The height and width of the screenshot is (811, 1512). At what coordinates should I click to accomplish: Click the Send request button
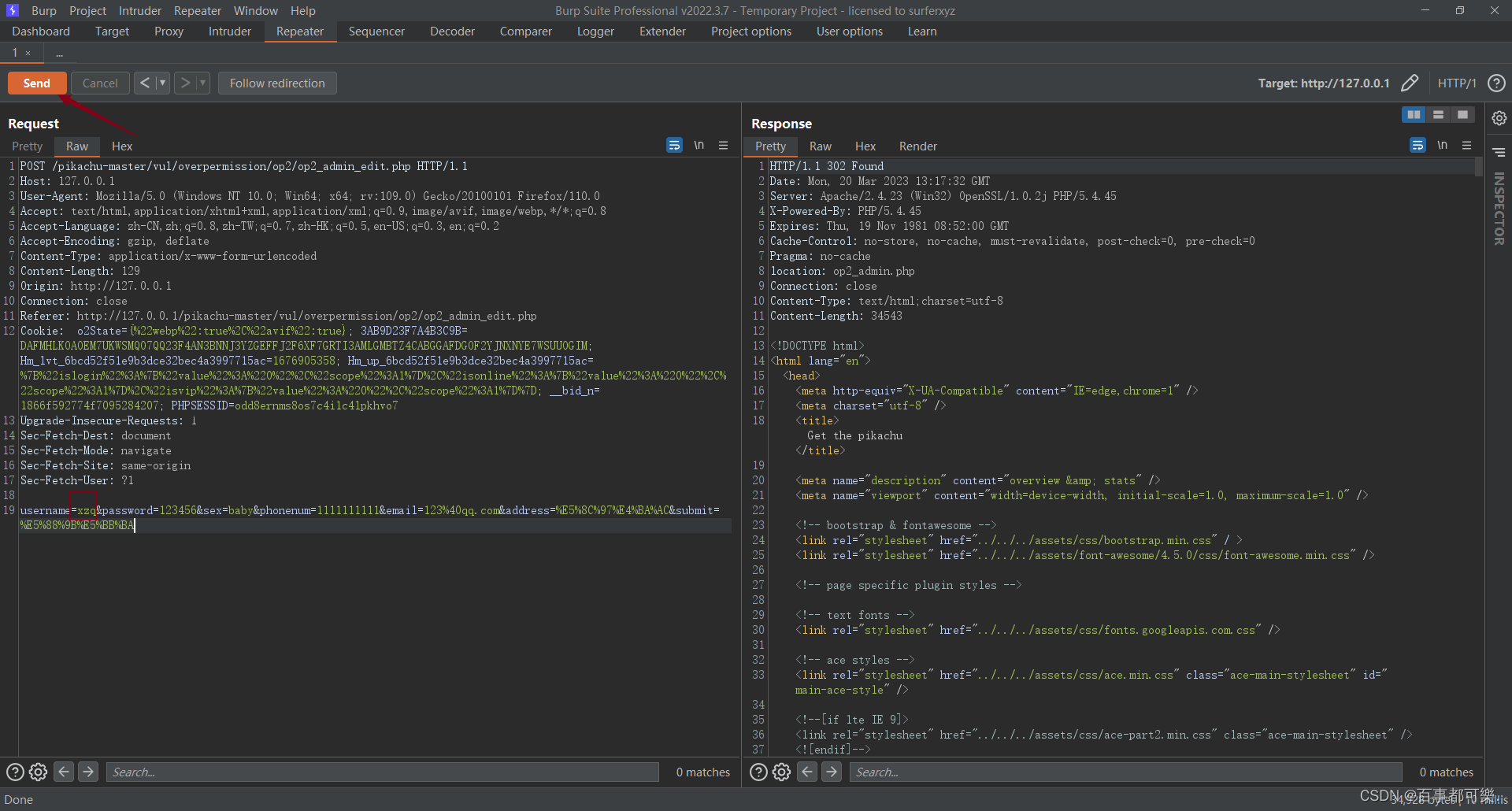coord(36,83)
